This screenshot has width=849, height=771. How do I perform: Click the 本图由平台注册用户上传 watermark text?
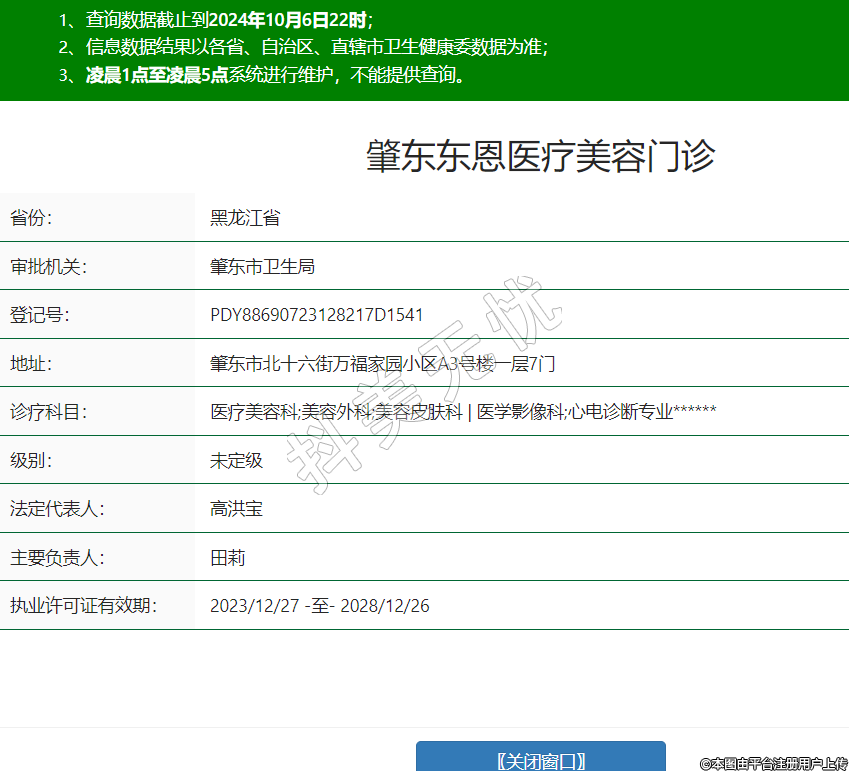773,763
